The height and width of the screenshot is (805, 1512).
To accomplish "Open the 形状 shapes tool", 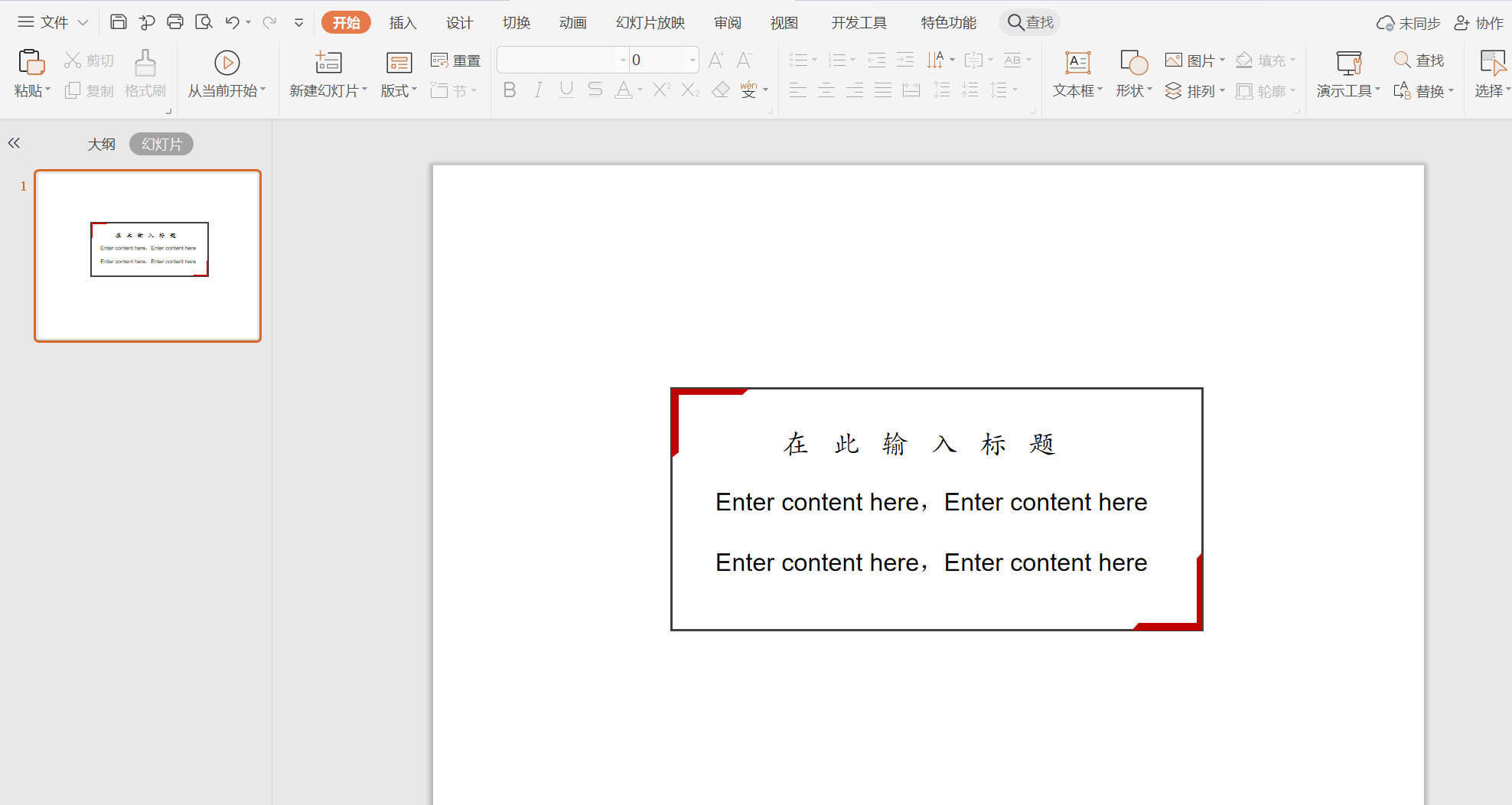I will [1133, 63].
